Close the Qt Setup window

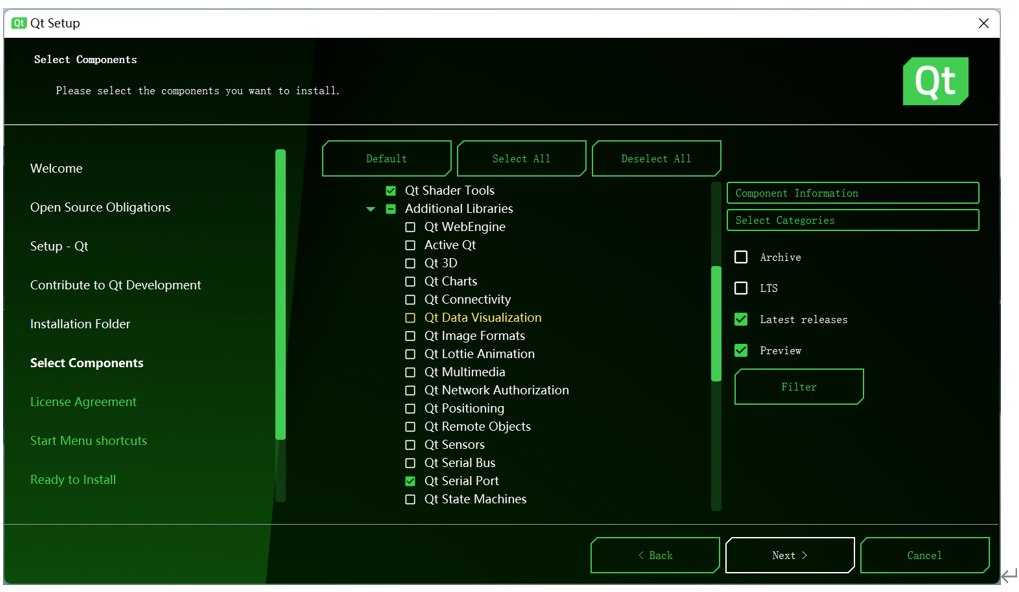[x=983, y=23]
